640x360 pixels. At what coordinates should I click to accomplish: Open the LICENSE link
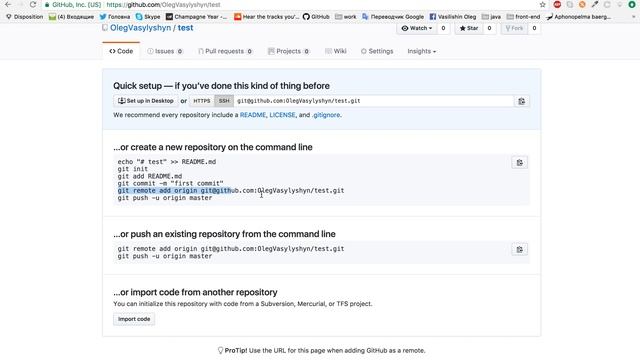tap(282, 115)
